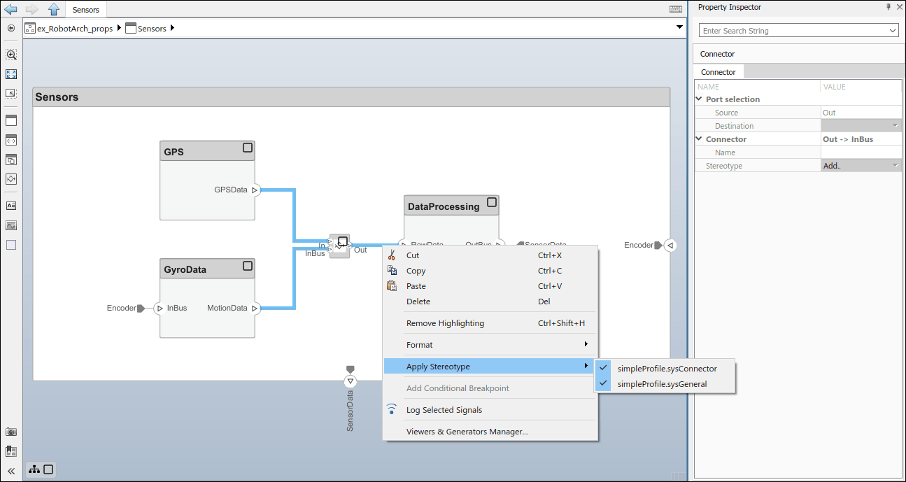The width and height of the screenshot is (906, 482).
Task: Click ex_RobotArch_props breadcrumb
Action: [75, 28]
